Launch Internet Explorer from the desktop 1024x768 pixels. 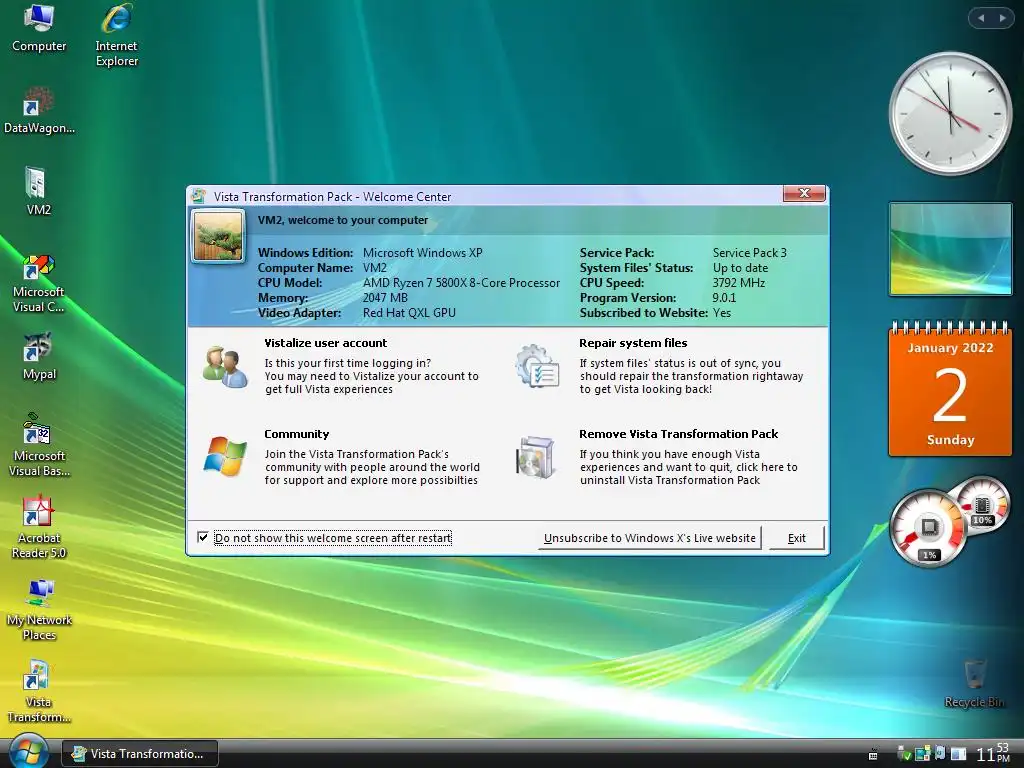click(116, 36)
